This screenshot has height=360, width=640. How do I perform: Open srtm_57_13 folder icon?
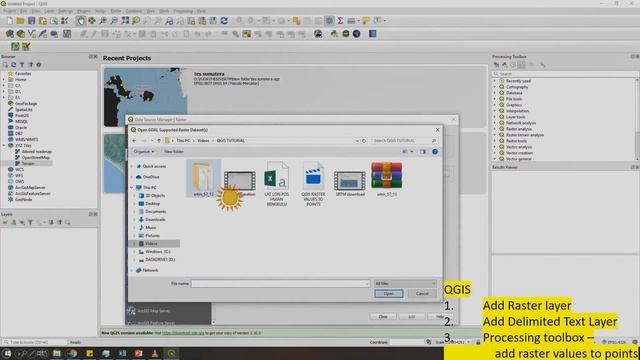[203, 179]
